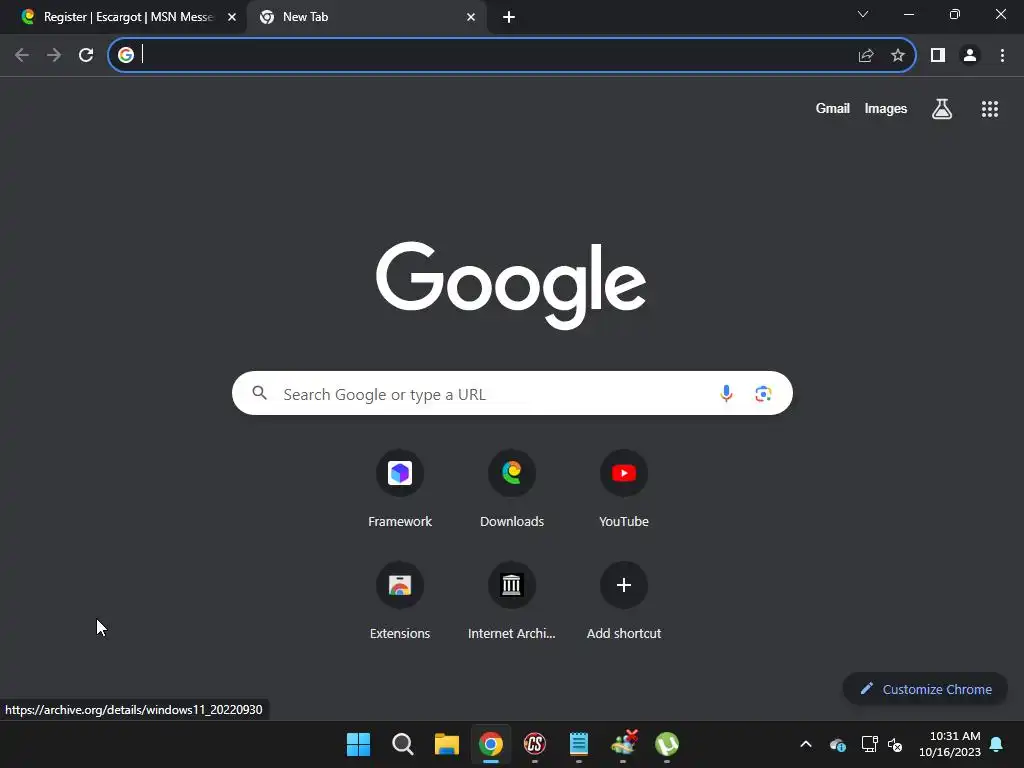Select the New Tab tab
The image size is (1024, 768).
(x=366, y=17)
